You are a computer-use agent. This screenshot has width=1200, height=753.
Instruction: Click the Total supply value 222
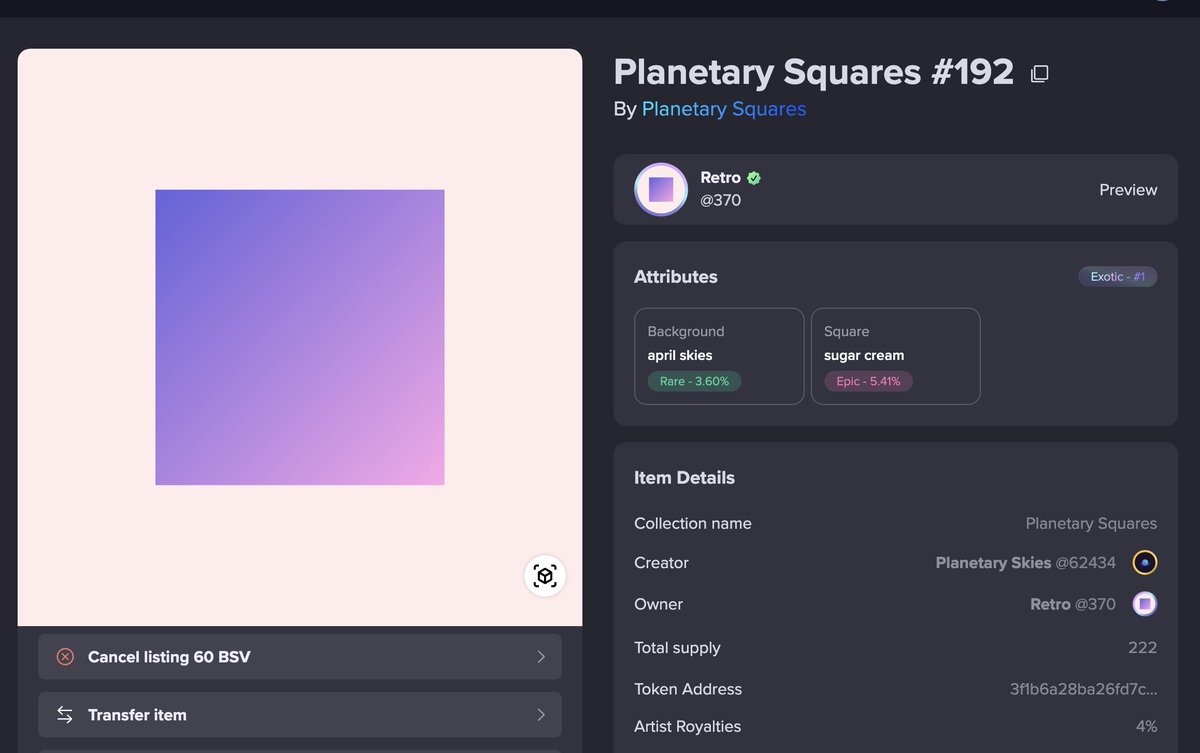coord(1142,648)
